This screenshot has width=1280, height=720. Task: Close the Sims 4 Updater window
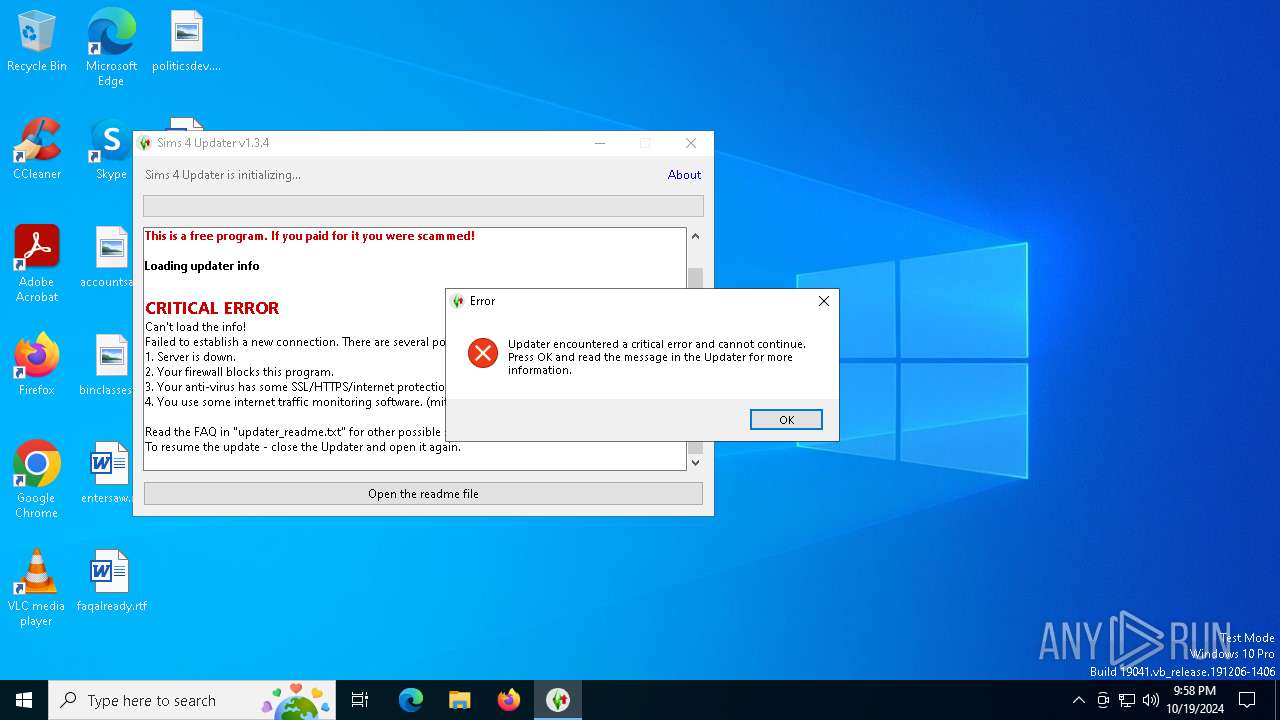pyautogui.click(x=691, y=143)
